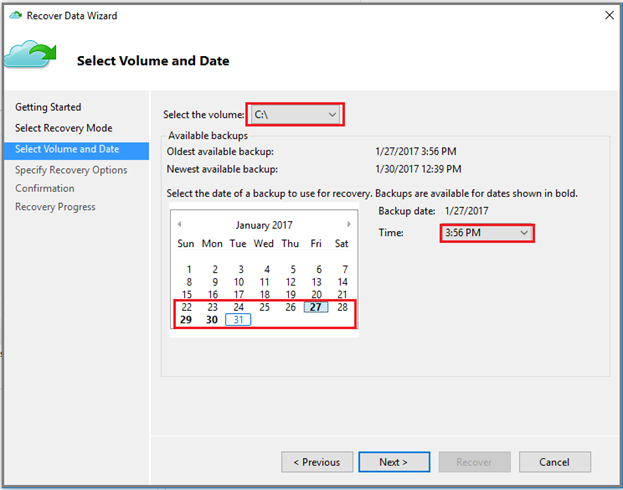Select January 29 in the calendar
623x490 pixels.
coord(186,320)
